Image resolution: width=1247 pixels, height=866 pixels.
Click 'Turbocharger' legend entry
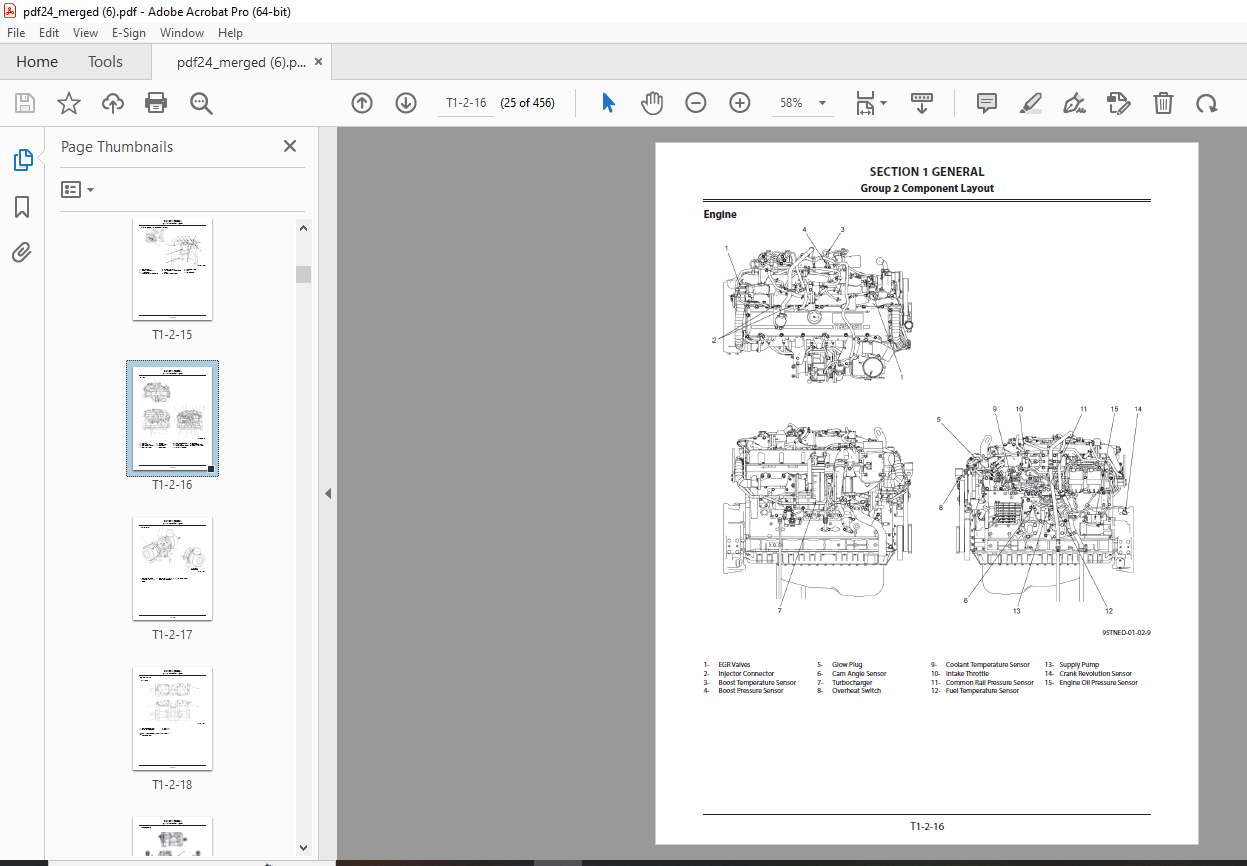852,683
